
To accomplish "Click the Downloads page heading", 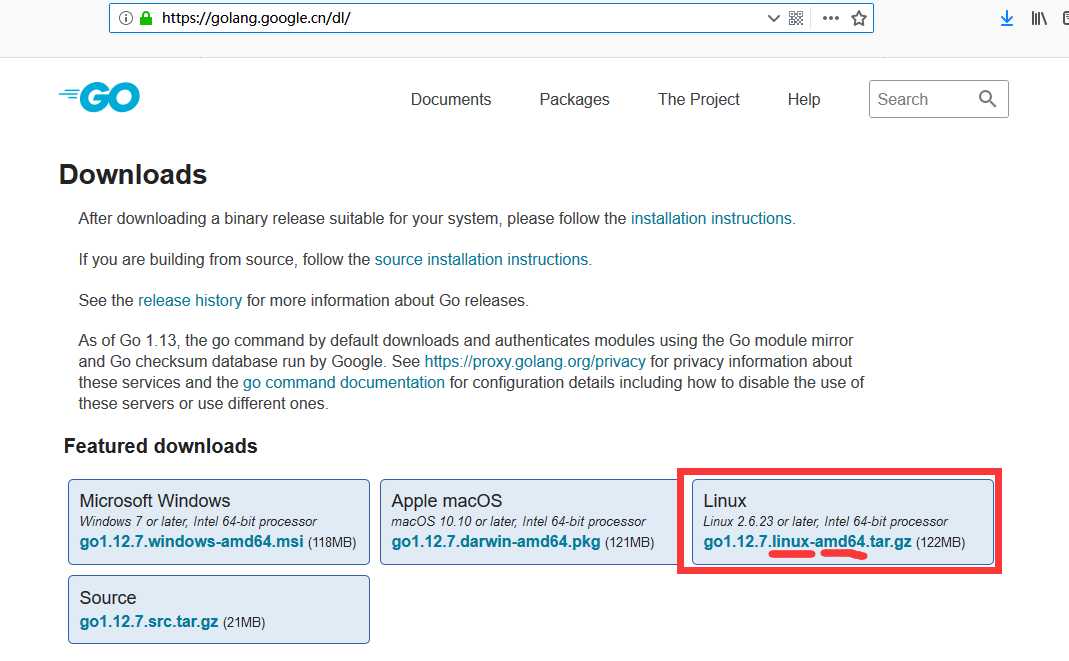I will click(x=133, y=174).
